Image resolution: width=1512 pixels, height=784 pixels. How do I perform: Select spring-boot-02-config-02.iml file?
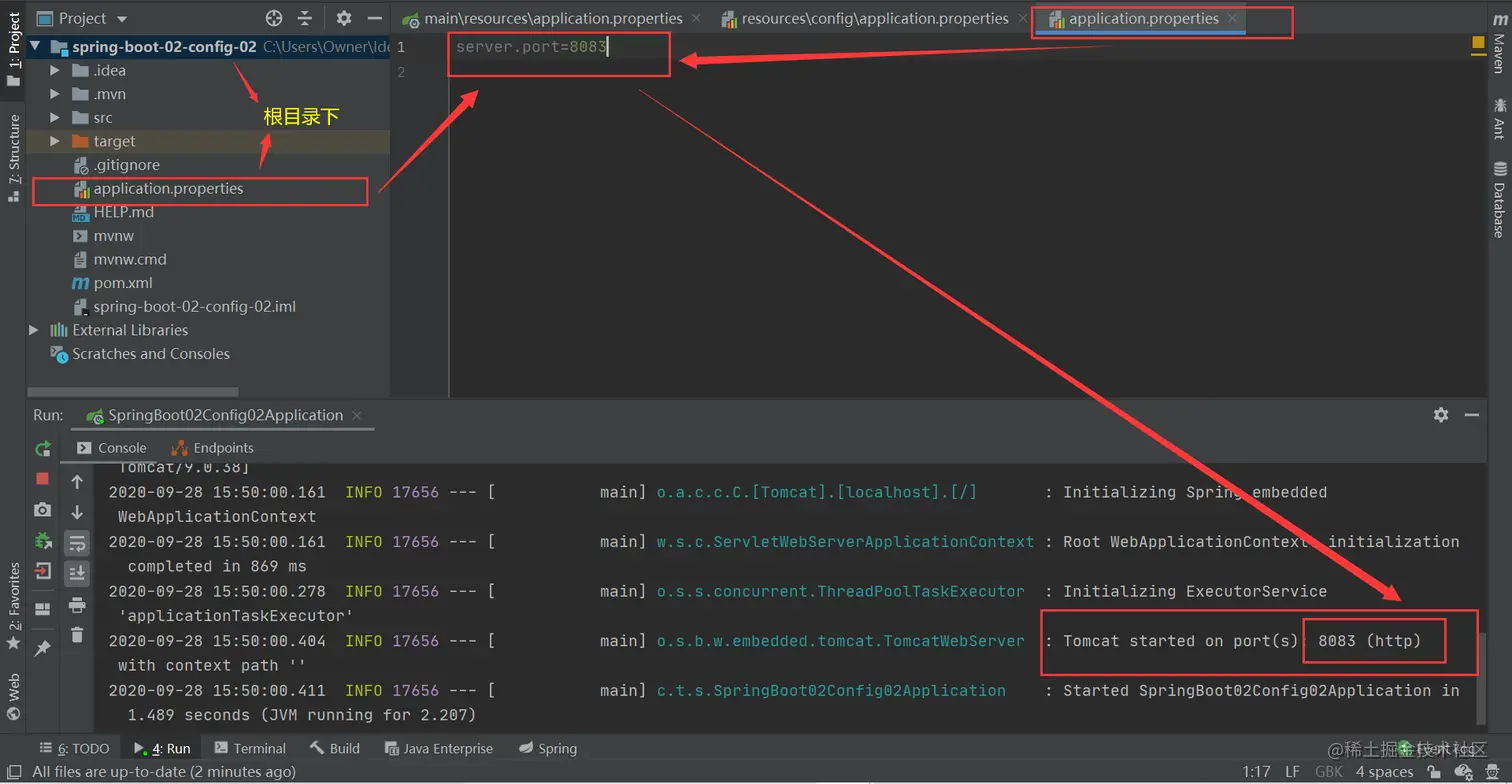click(x=194, y=306)
